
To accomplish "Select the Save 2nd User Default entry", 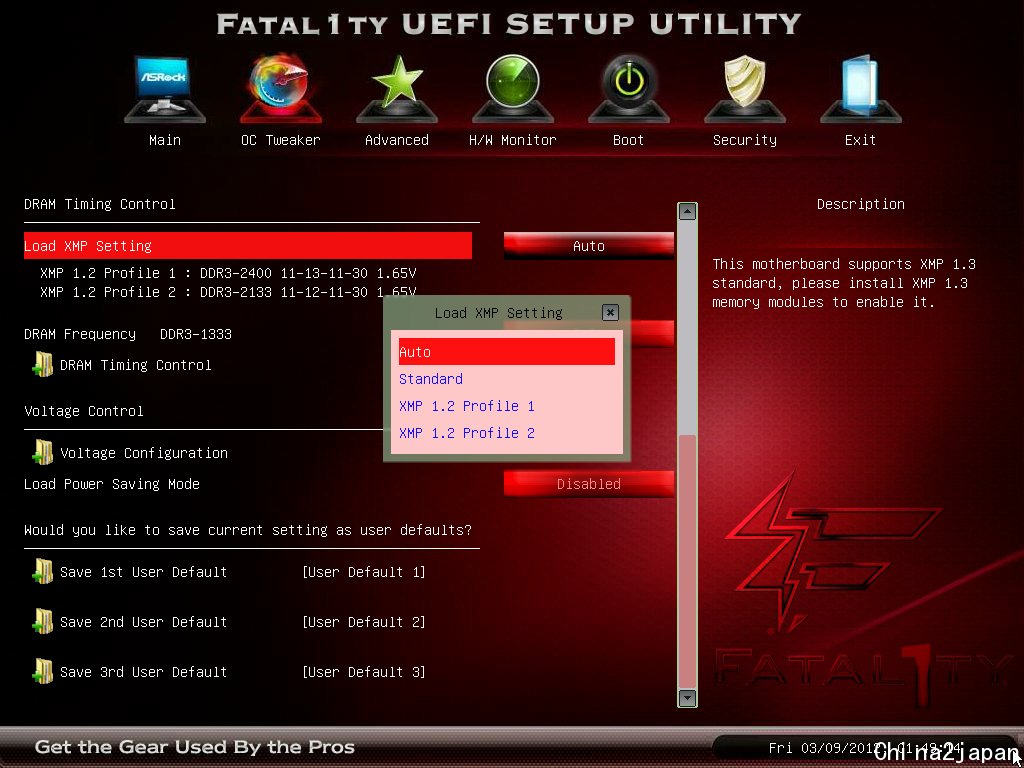I will (143, 622).
